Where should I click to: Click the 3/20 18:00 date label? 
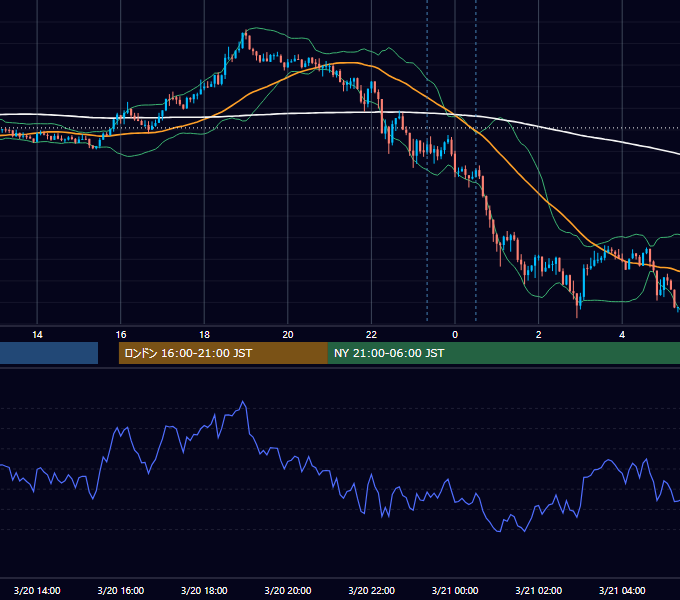204,590
